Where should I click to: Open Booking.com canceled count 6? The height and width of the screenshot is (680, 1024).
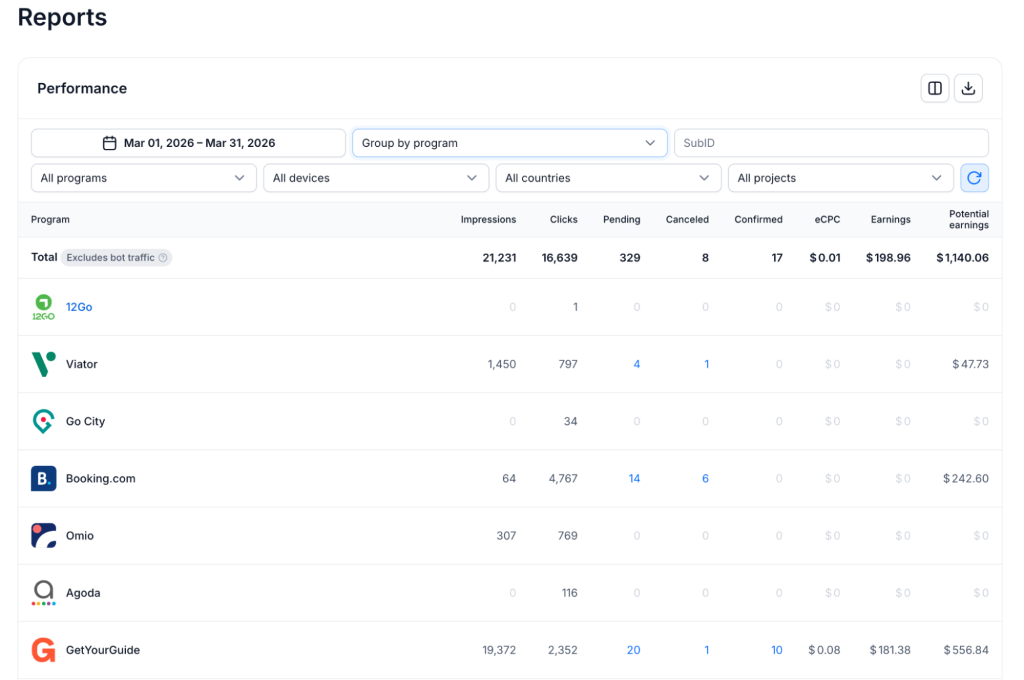(705, 478)
